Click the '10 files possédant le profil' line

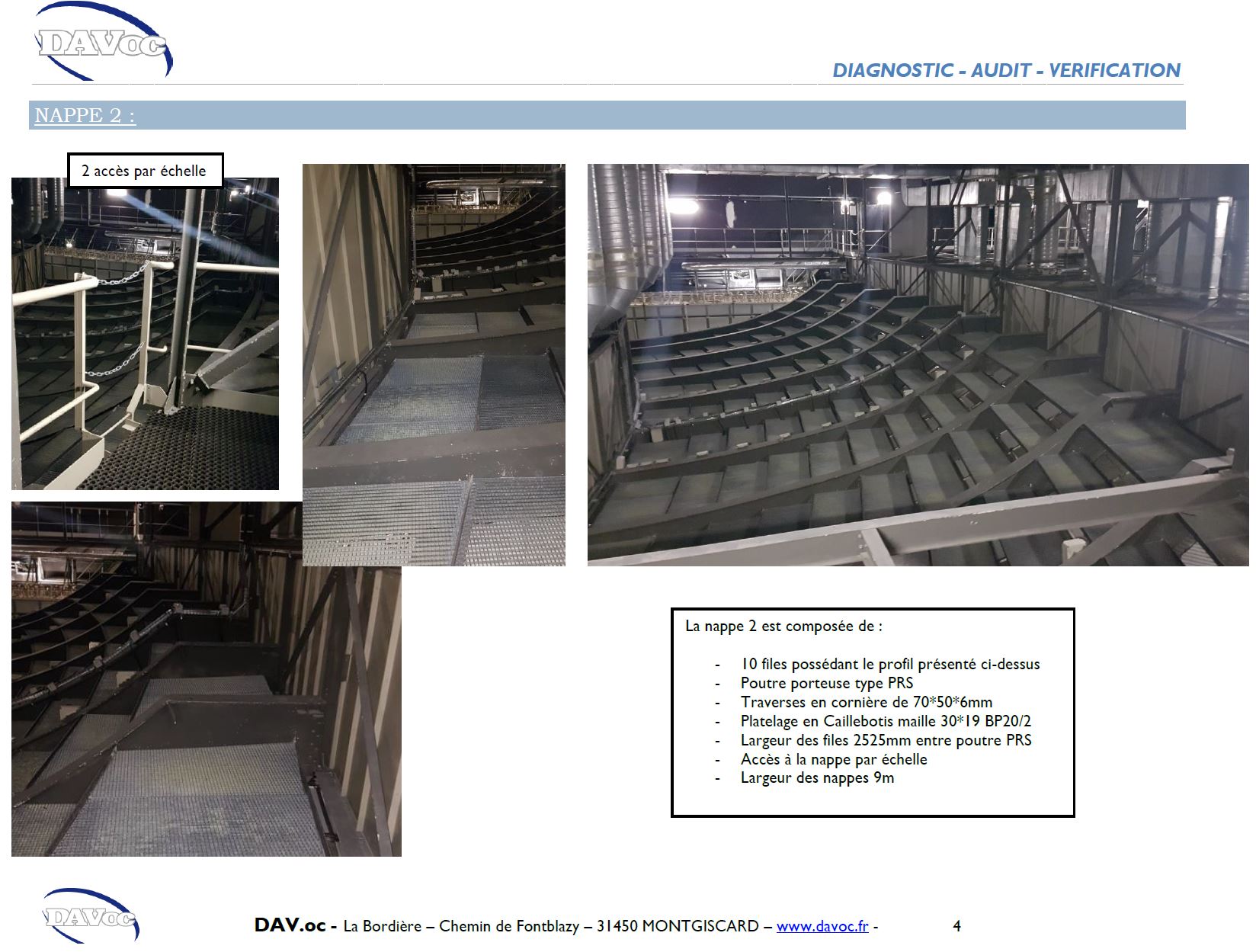(x=890, y=664)
